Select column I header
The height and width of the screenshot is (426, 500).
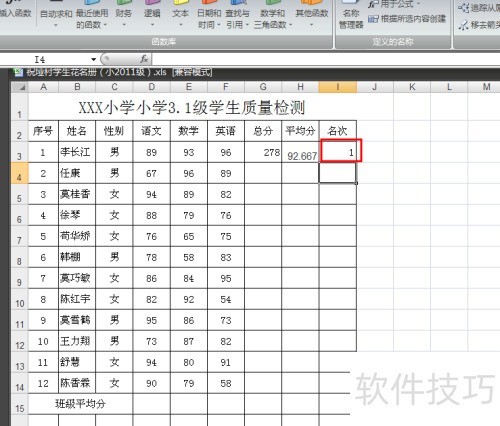point(338,87)
